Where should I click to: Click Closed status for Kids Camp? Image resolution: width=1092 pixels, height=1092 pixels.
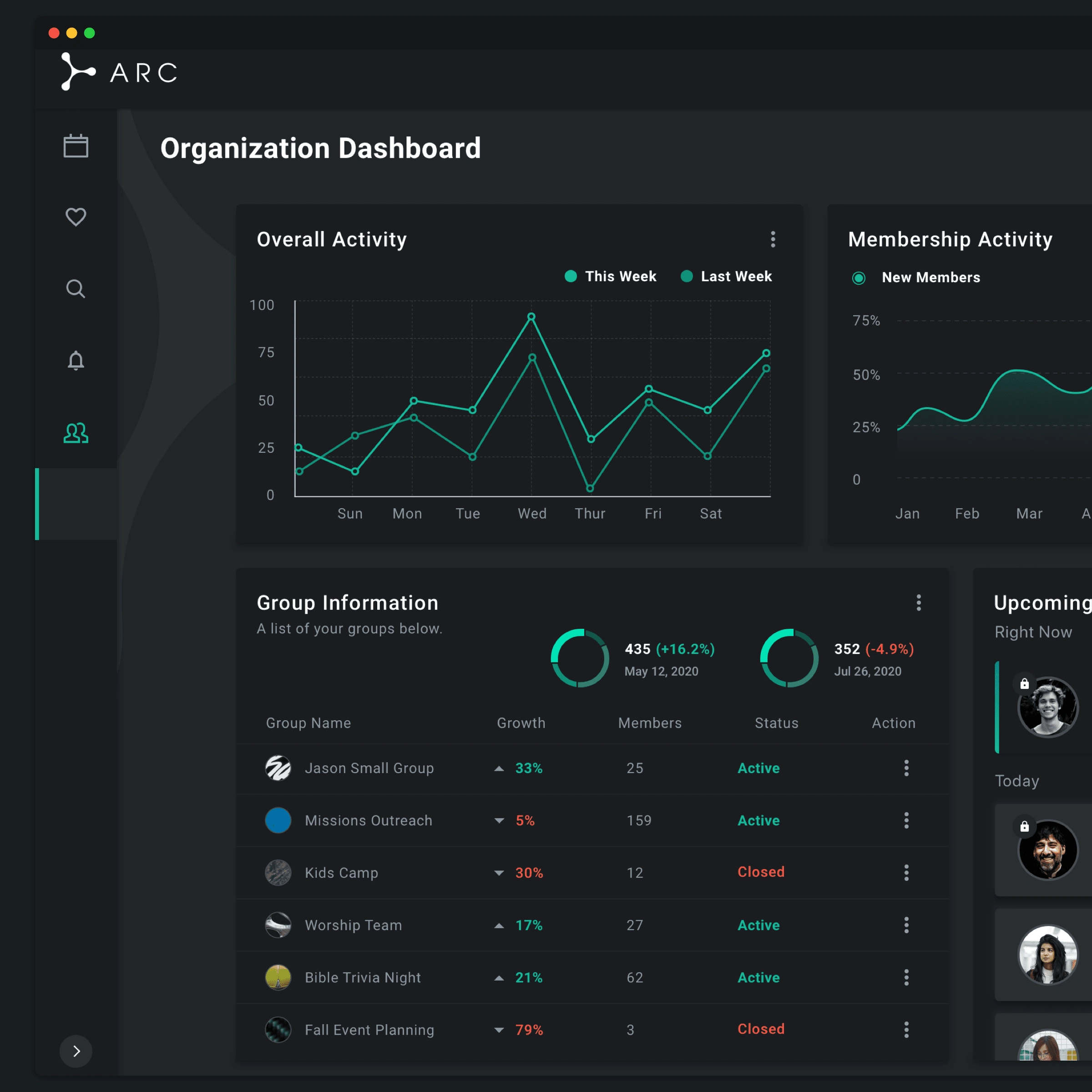tap(760, 872)
